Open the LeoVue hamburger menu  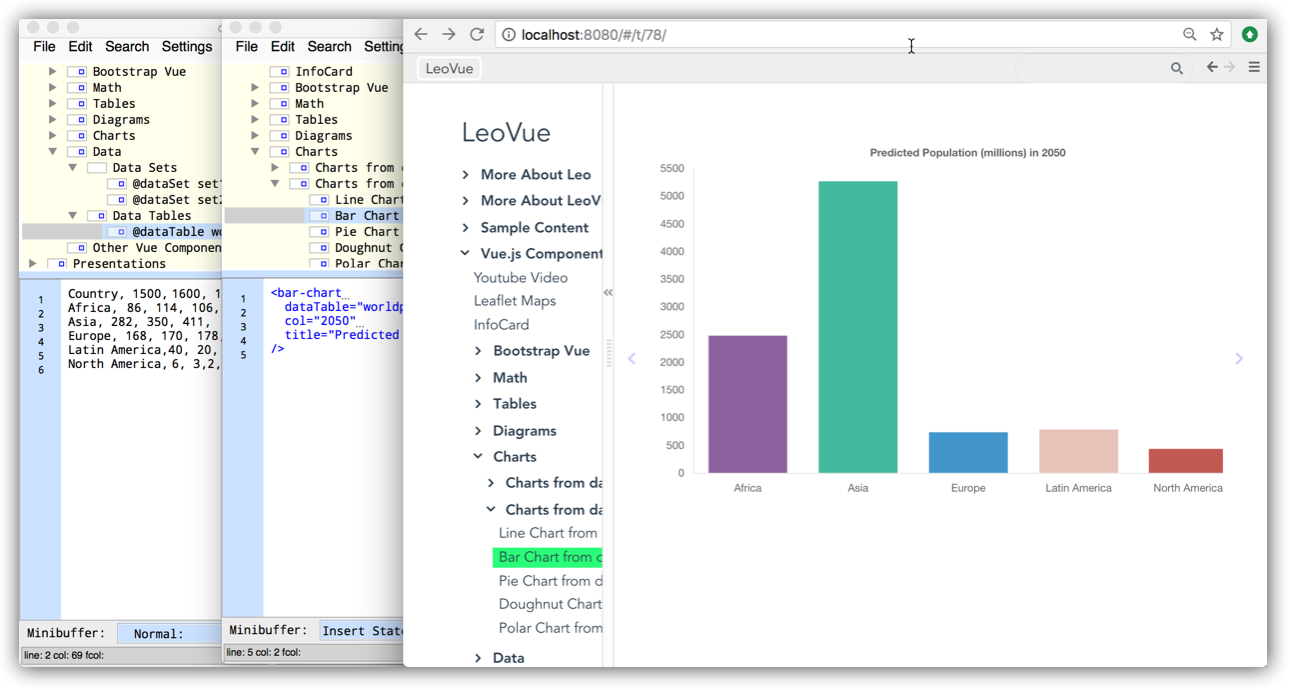(x=1254, y=67)
